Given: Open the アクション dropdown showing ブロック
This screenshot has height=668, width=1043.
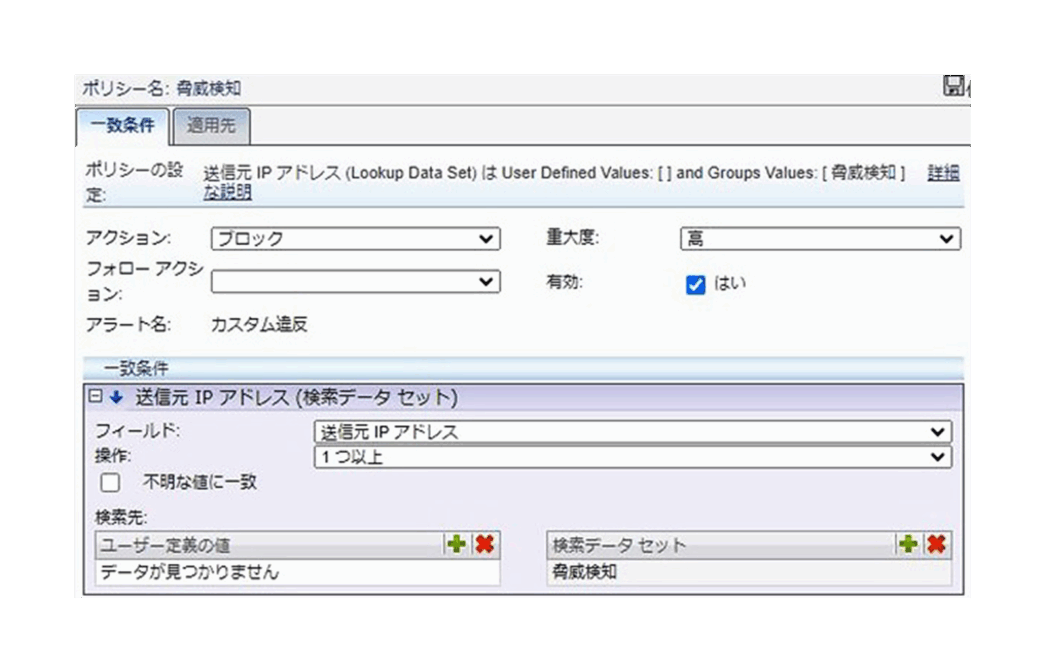Looking at the screenshot, I should [355, 239].
